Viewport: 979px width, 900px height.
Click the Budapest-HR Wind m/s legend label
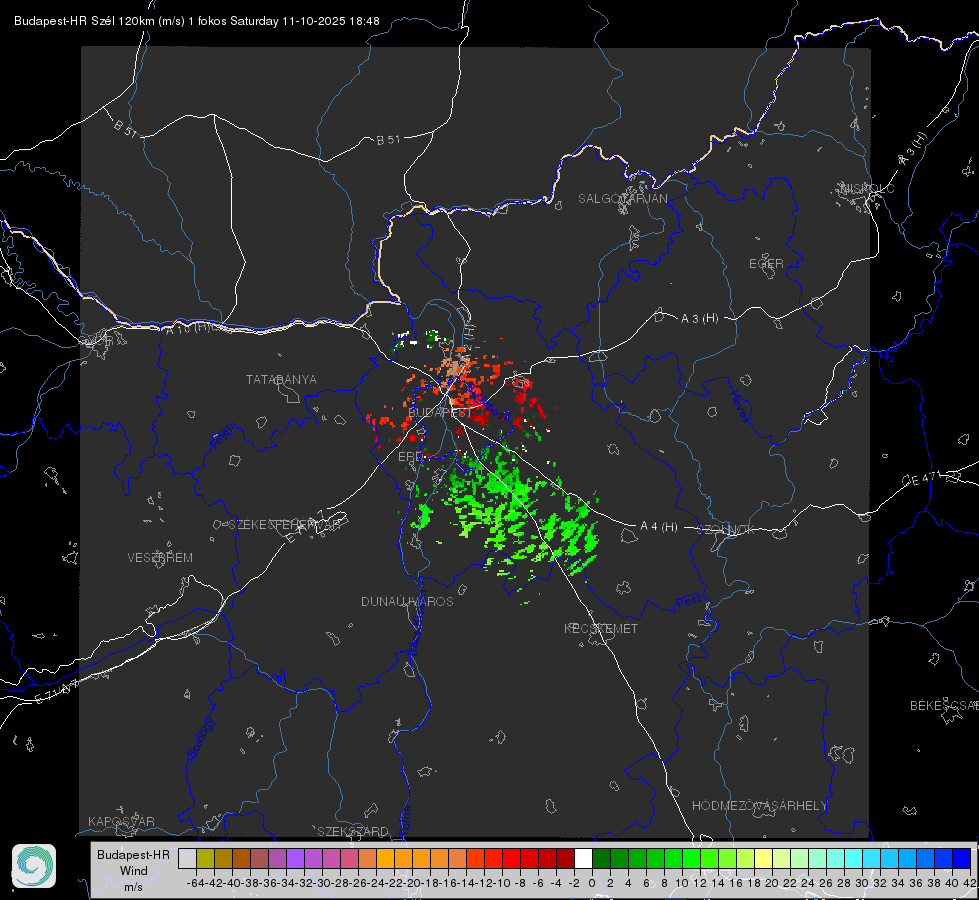(133, 871)
